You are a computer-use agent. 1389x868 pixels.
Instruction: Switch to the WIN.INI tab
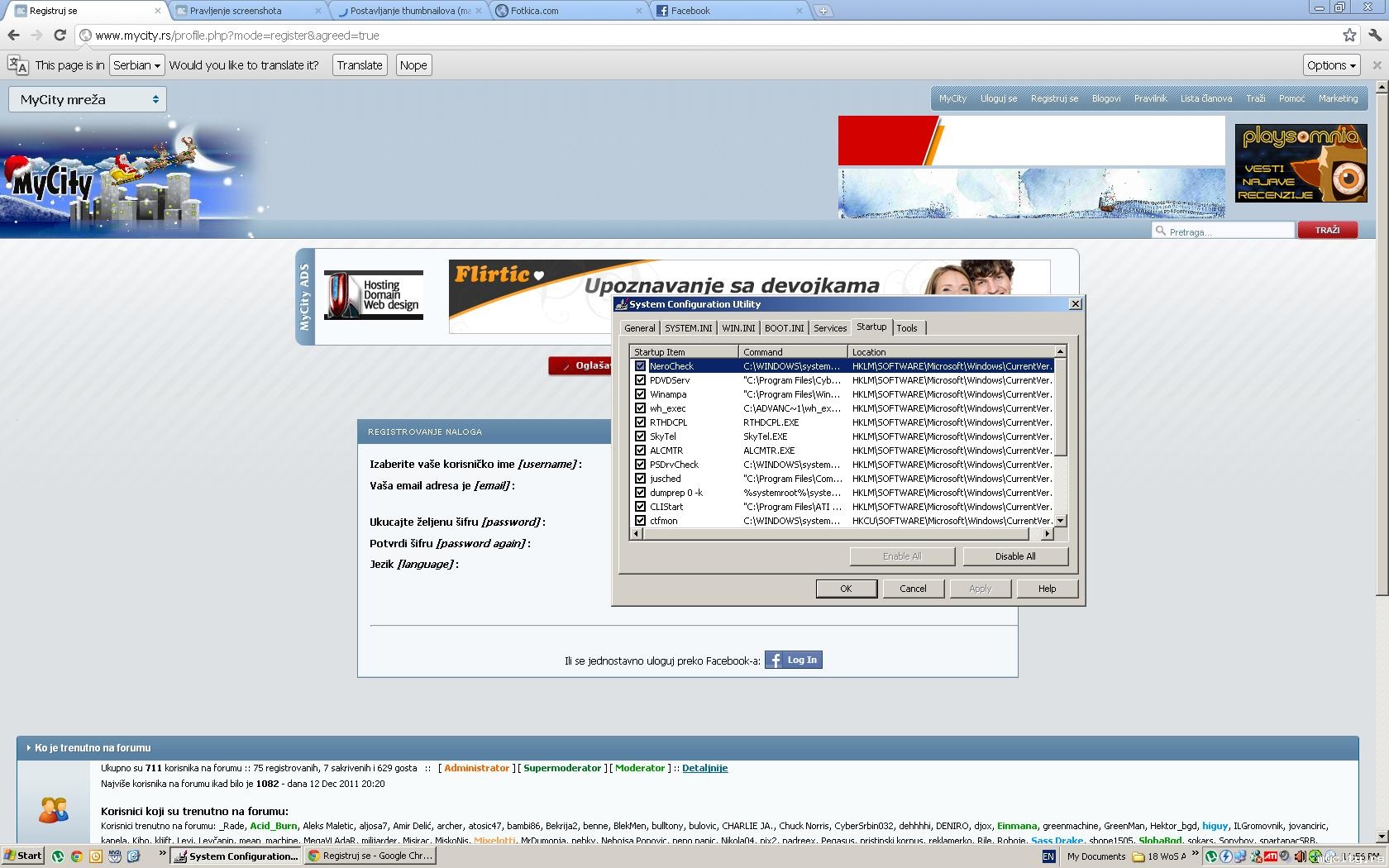pos(738,328)
